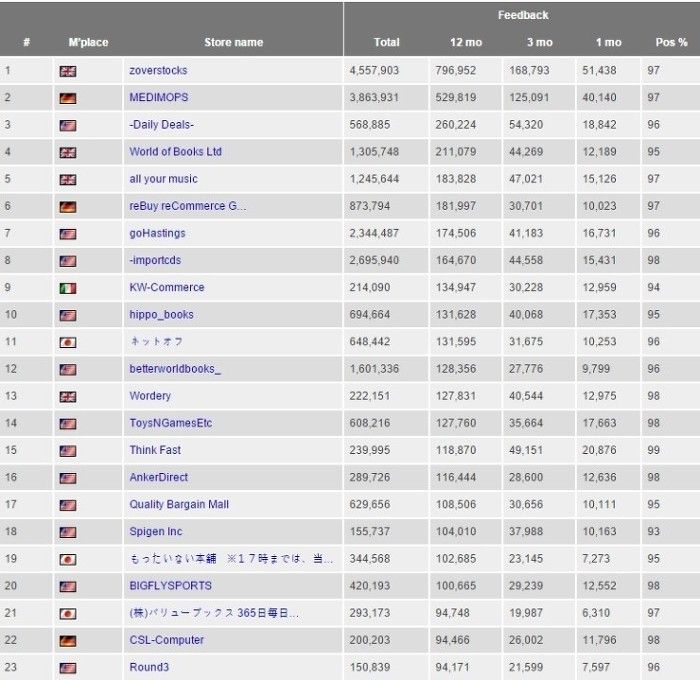The width and height of the screenshot is (700, 680).
Task: Click the German flag beside CSL-Computer
Action: pos(68,641)
